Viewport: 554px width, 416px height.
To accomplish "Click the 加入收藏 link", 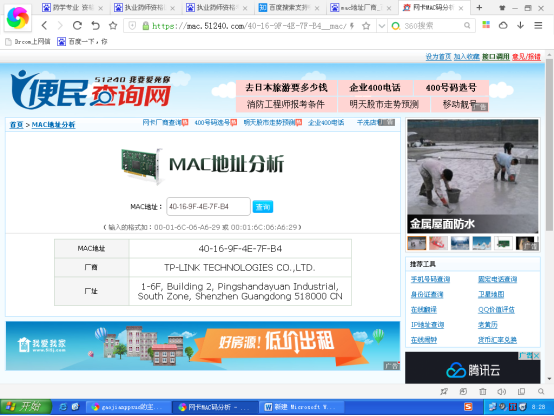I will (466, 57).
